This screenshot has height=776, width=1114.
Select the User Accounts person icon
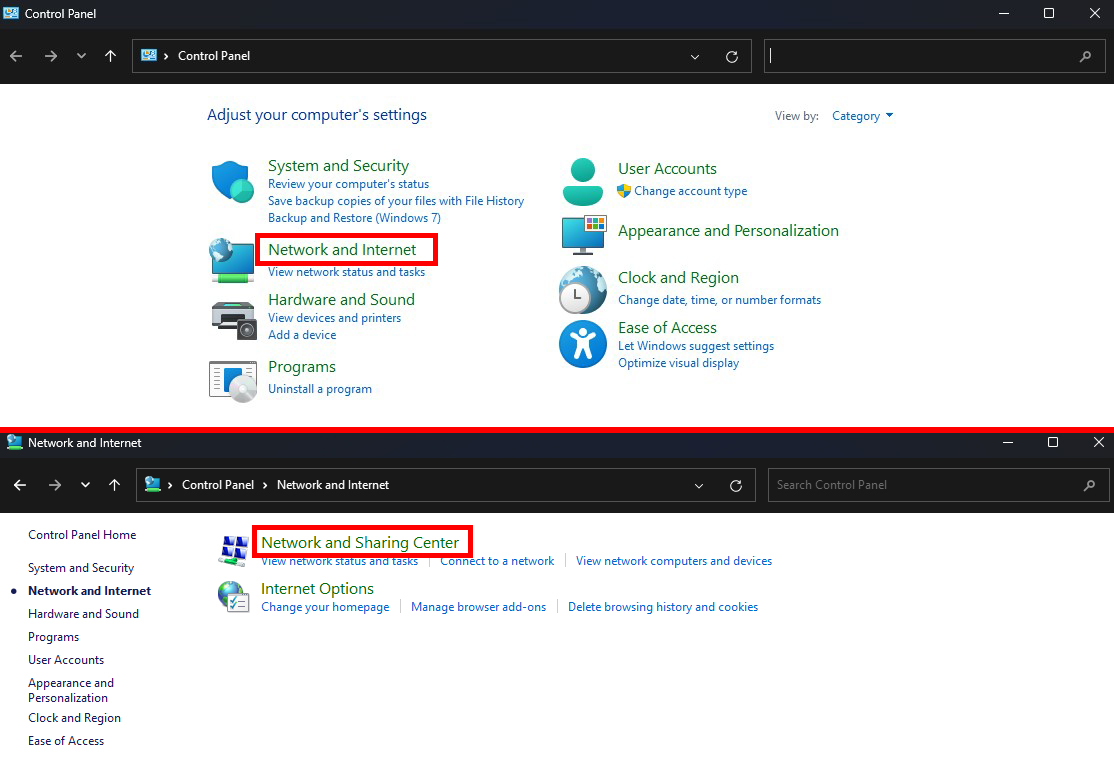(x=583, y=181)
